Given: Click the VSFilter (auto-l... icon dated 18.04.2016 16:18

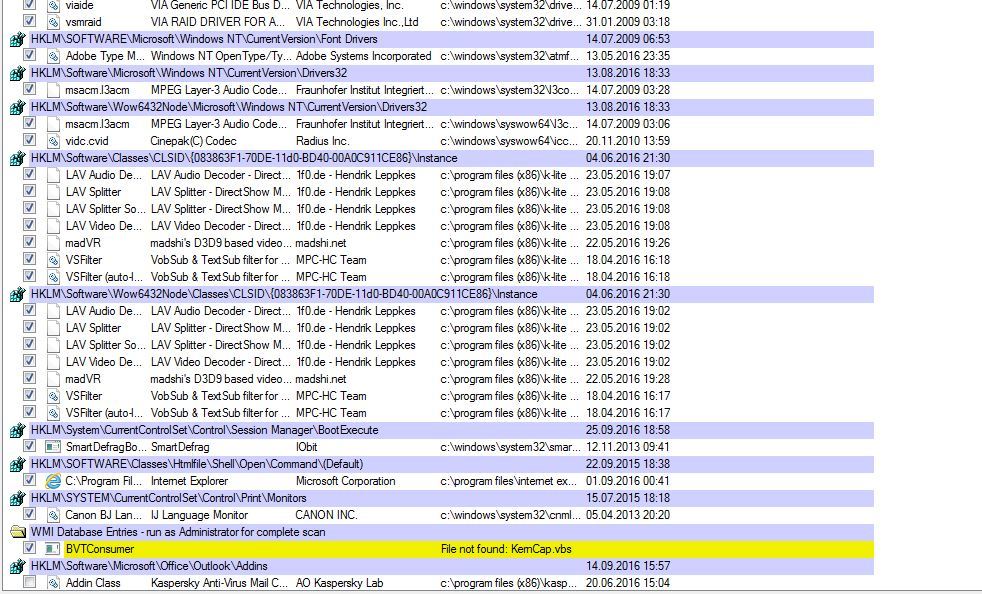Looking at the screenshot, I should tap(53, 277).
